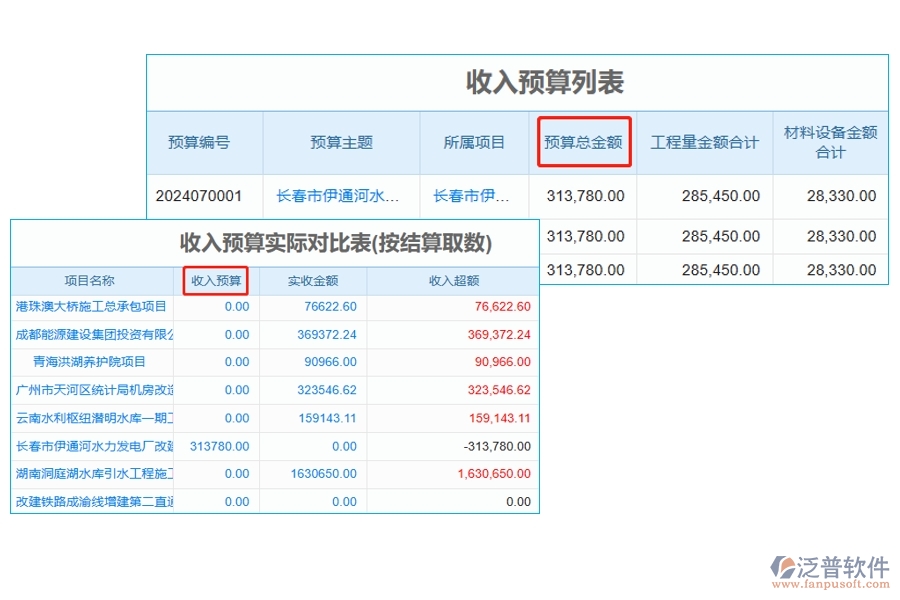Open the 长春市伊通河水 budget subject link
The width and height of the screenshot is (900, 600).
(340, 196)
